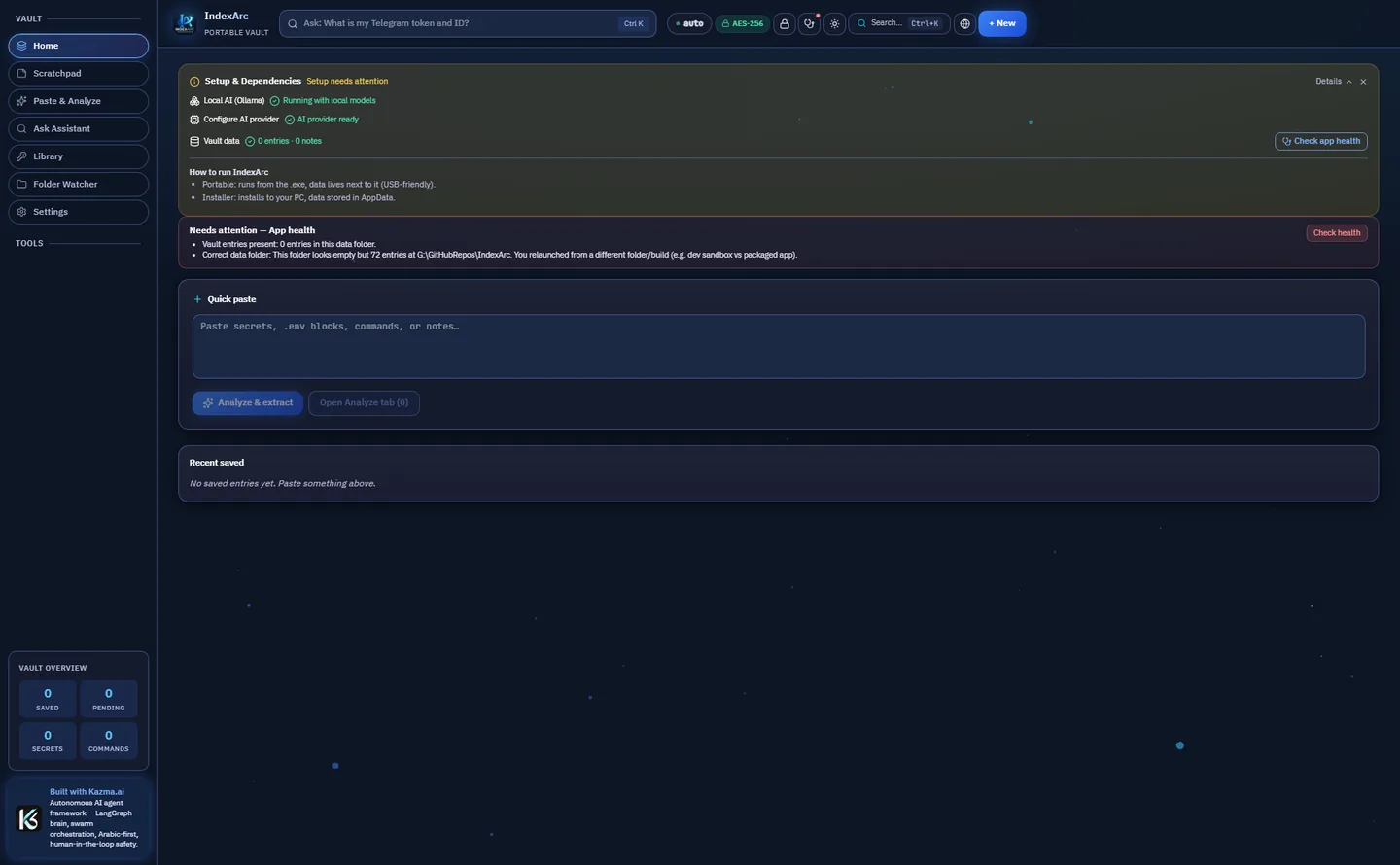Click the AES-256 encryption badge
This screenshot has height=865, width=1400.
click(x=743, y=23)
